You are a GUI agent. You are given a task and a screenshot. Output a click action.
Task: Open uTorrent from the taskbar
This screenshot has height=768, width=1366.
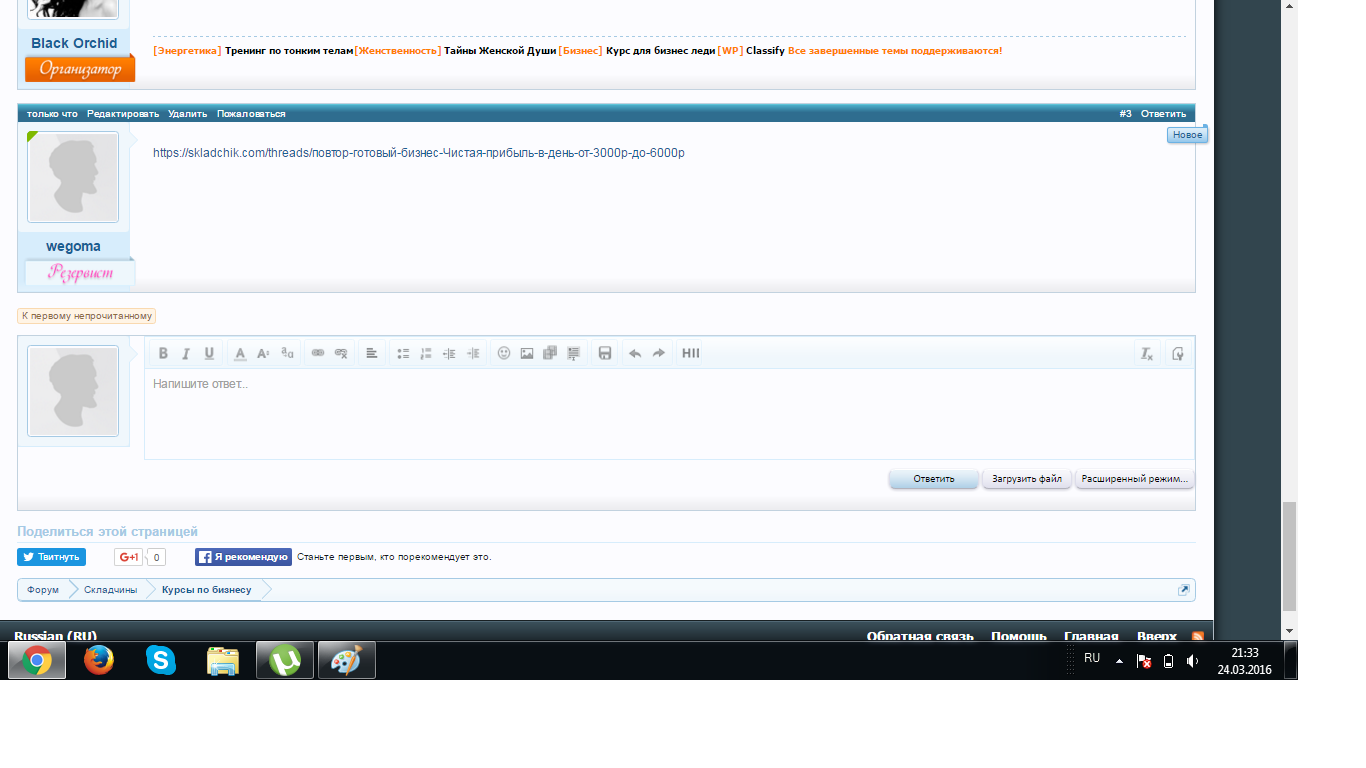[285, 660]
